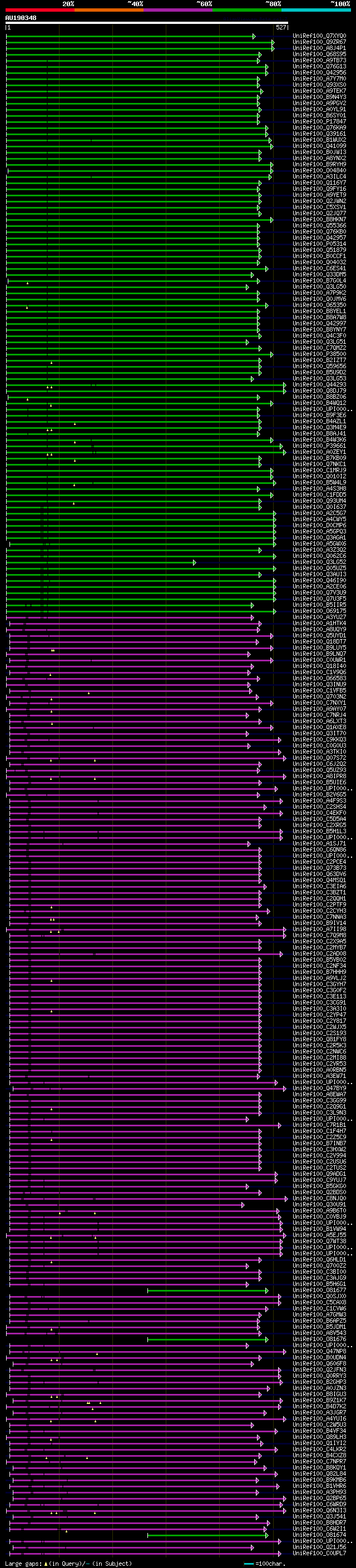Select hit label UniRef100_A8IPR8
356x1568 pixels.
pos(319,776)
